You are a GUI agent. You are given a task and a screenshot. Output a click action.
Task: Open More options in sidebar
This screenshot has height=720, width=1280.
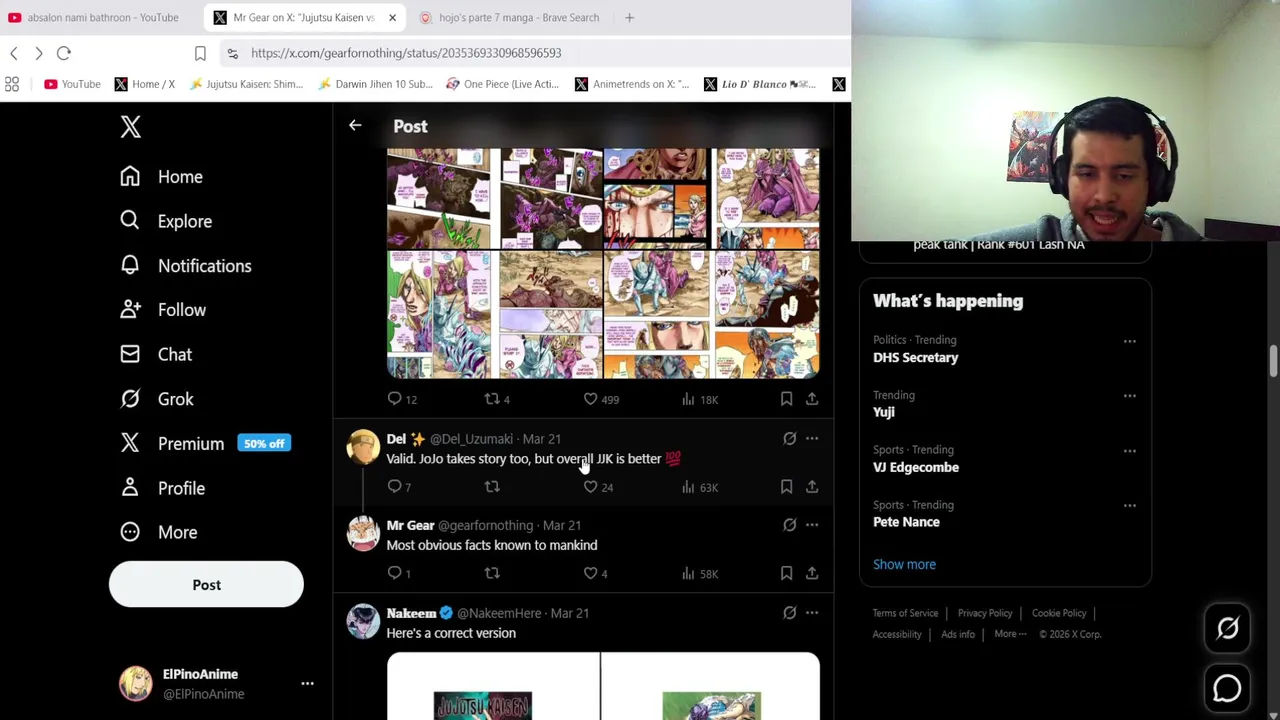point(158,533)
